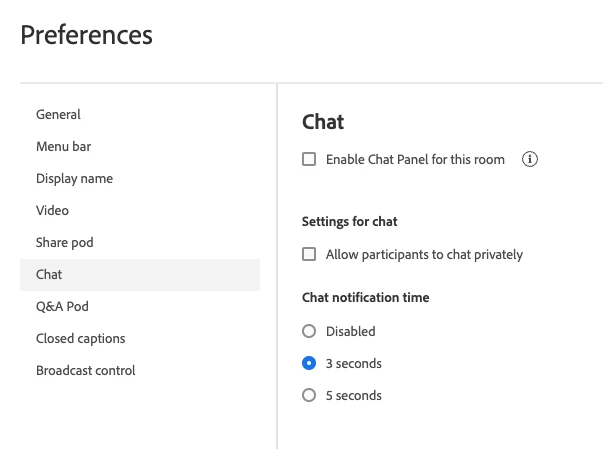Open the General preferences section
The image size is (603, 449).
[x=58, y=115]
